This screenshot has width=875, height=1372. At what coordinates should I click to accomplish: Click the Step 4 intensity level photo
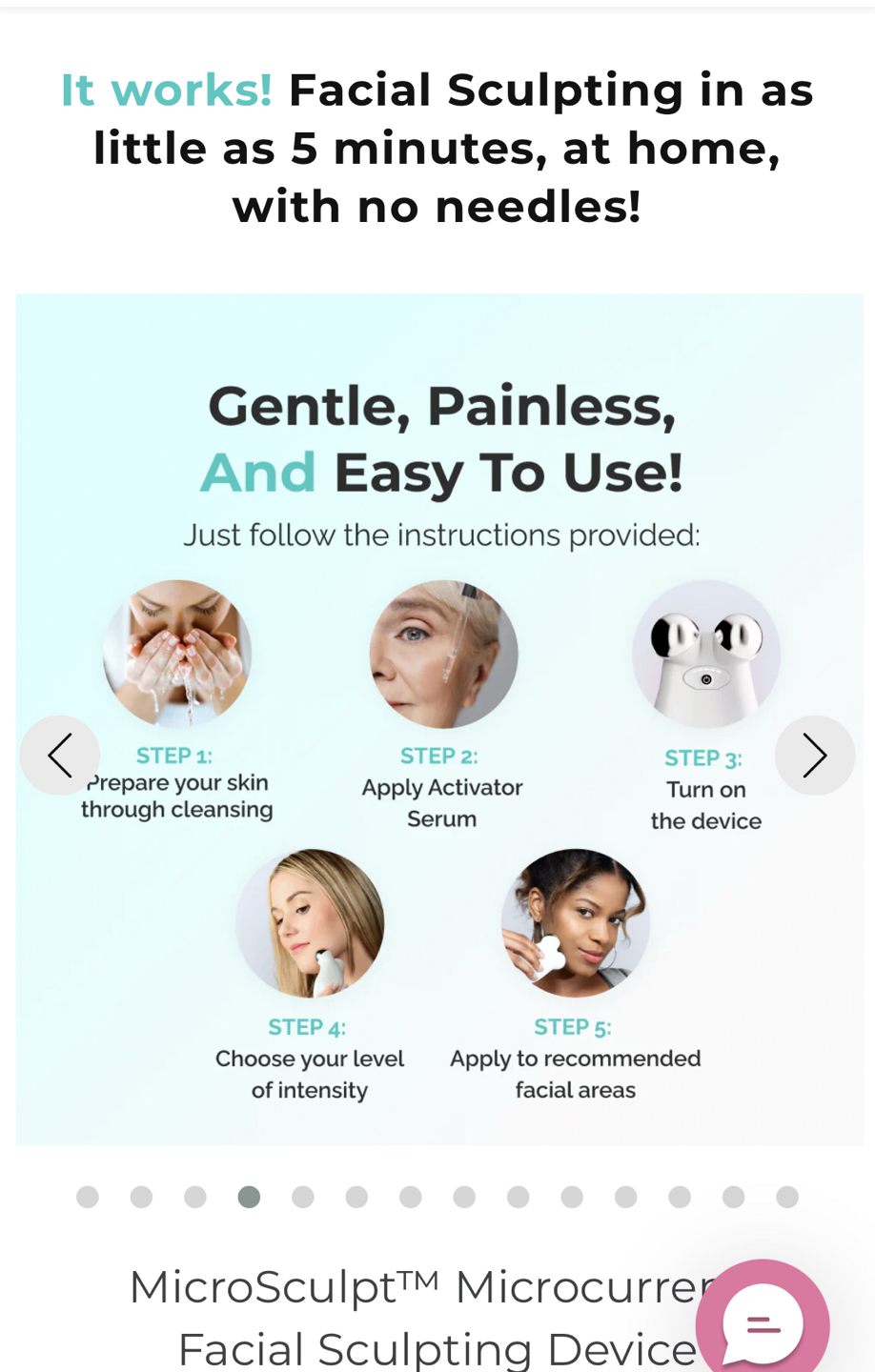click(310, 923)
